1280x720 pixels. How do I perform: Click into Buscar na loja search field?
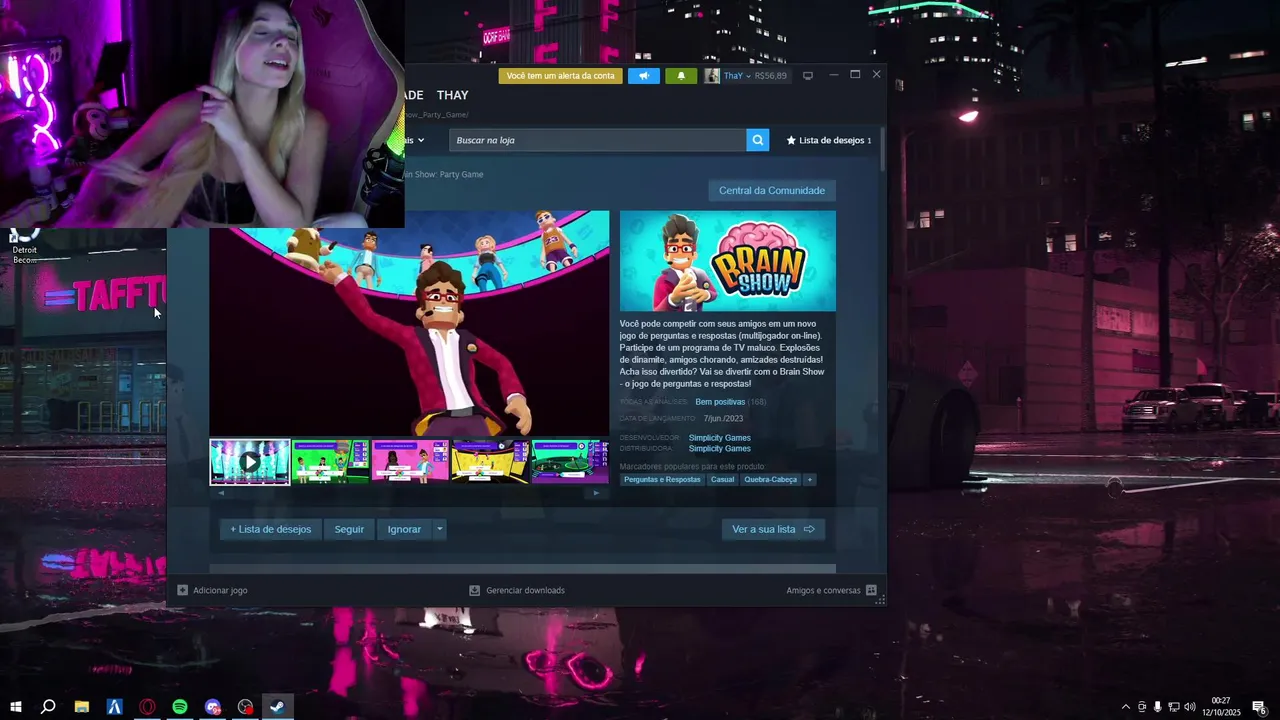[598, 140]
